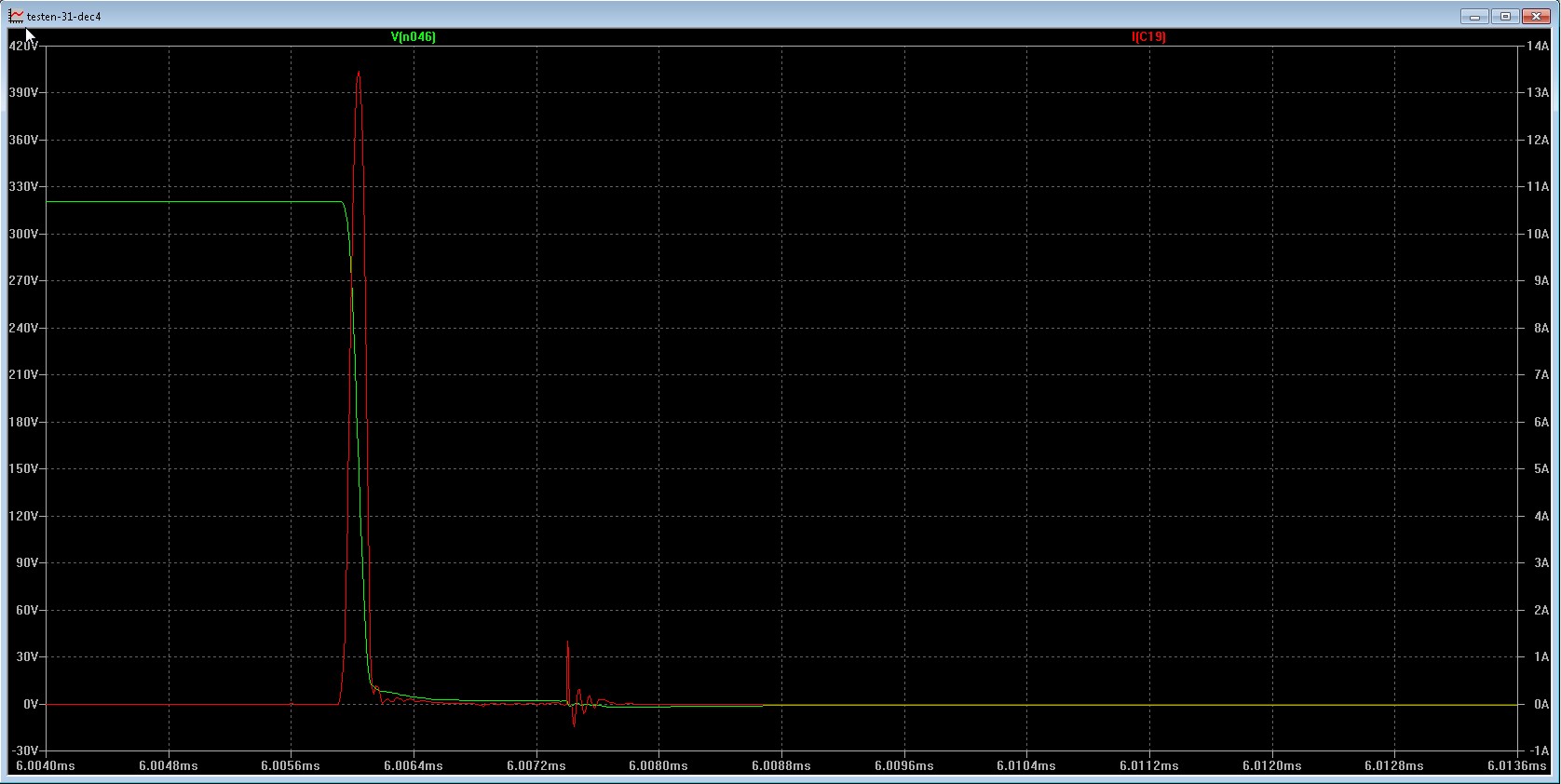The image size is (1561, 784).
Task: Click the 12A right axis label
Action: [x=1538, y=140]
